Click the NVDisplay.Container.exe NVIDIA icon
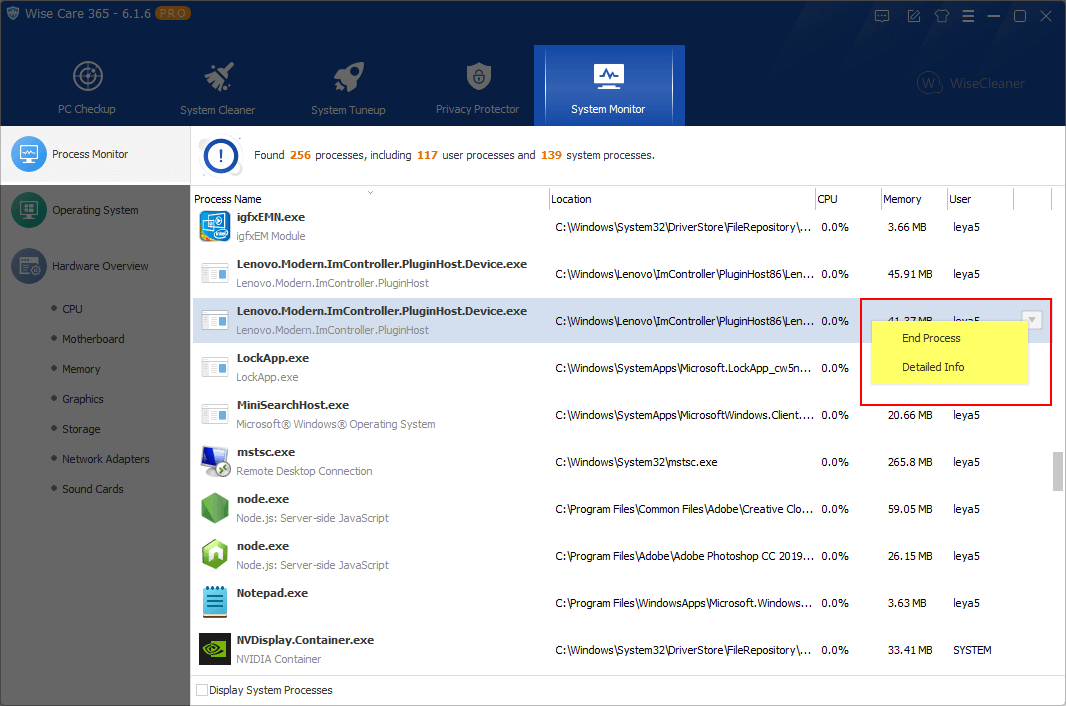The width and height of the screenshot is (1066, 706). click(x=215, y=649)
